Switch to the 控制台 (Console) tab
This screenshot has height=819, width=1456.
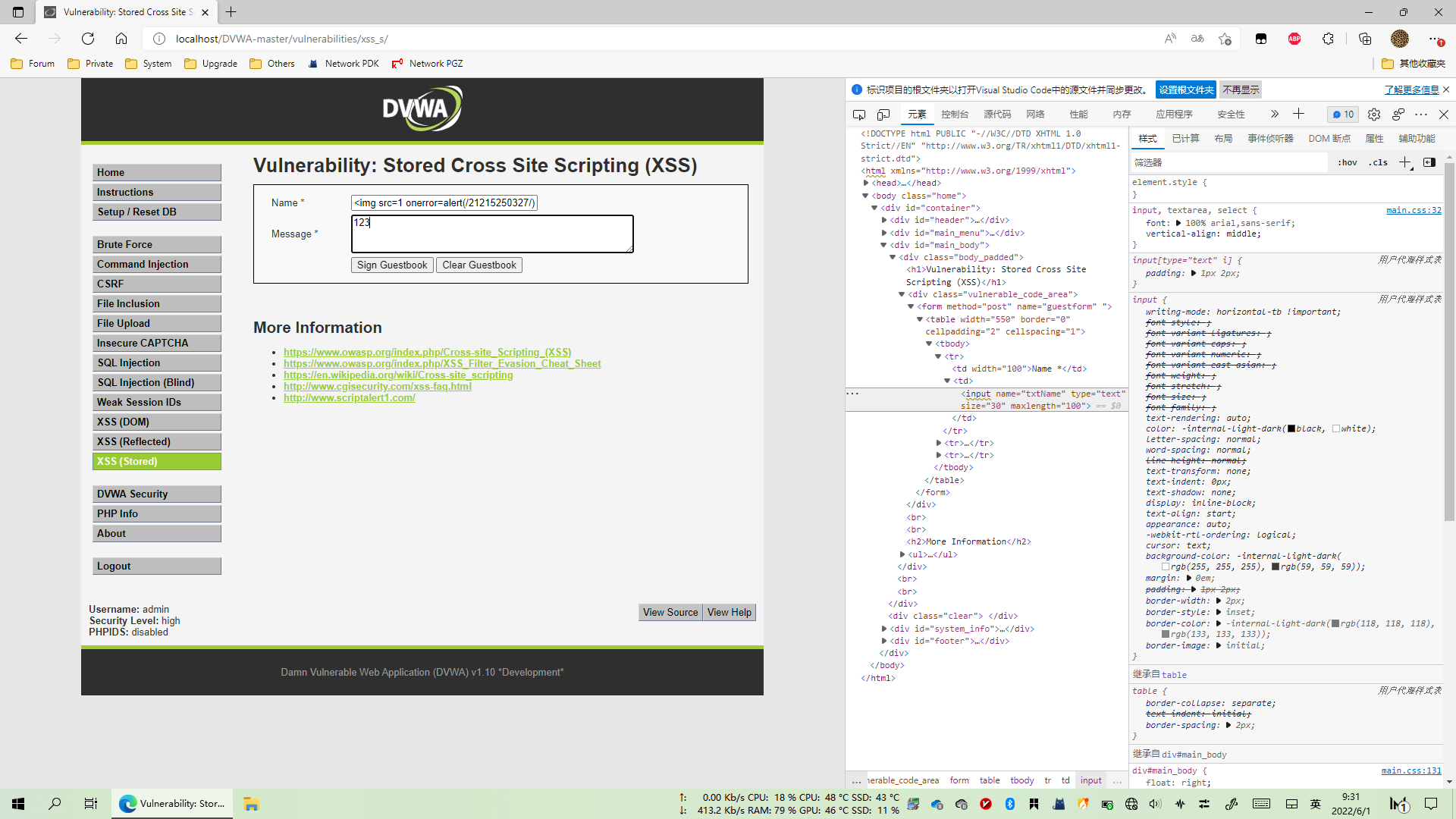955,115
